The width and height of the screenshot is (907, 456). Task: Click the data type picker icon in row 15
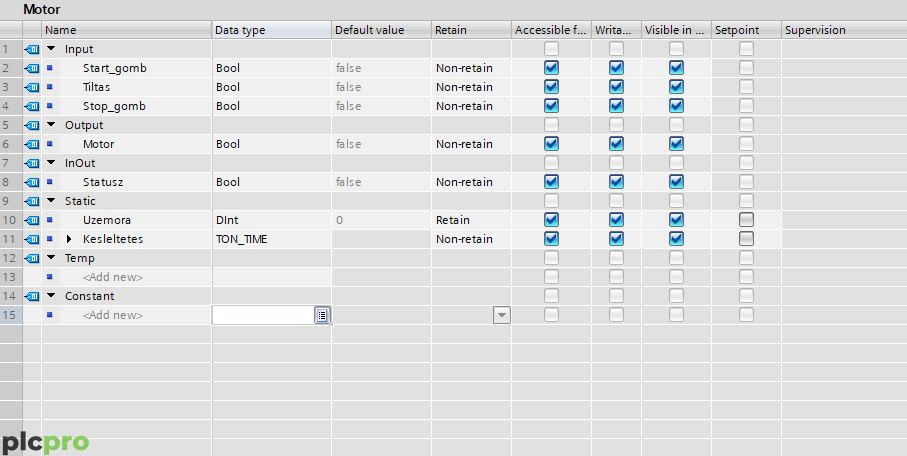click(x=322, y=315)
